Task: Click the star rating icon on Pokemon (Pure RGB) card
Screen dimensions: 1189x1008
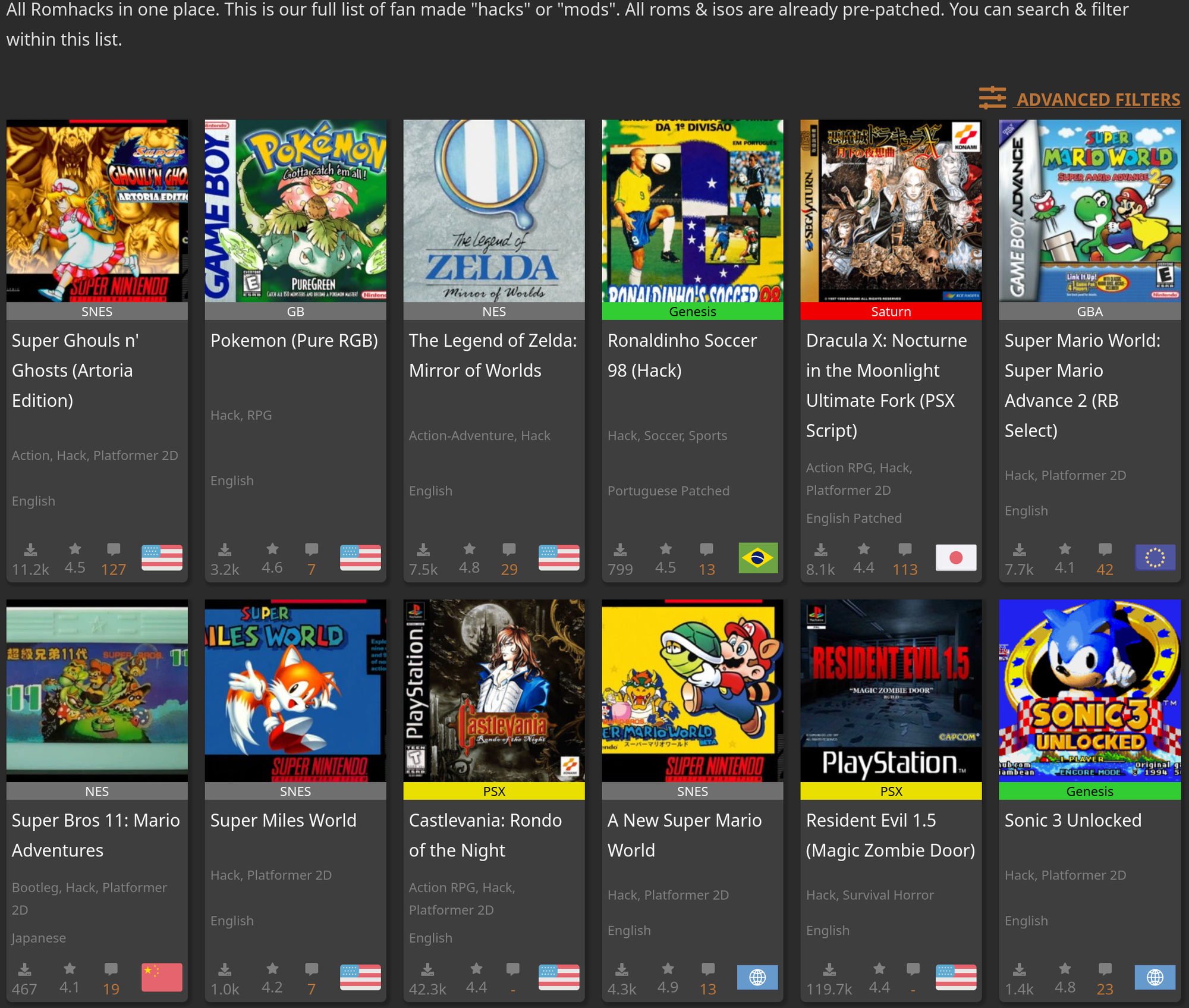Action: pyautogui.click(x=272, y=549)
